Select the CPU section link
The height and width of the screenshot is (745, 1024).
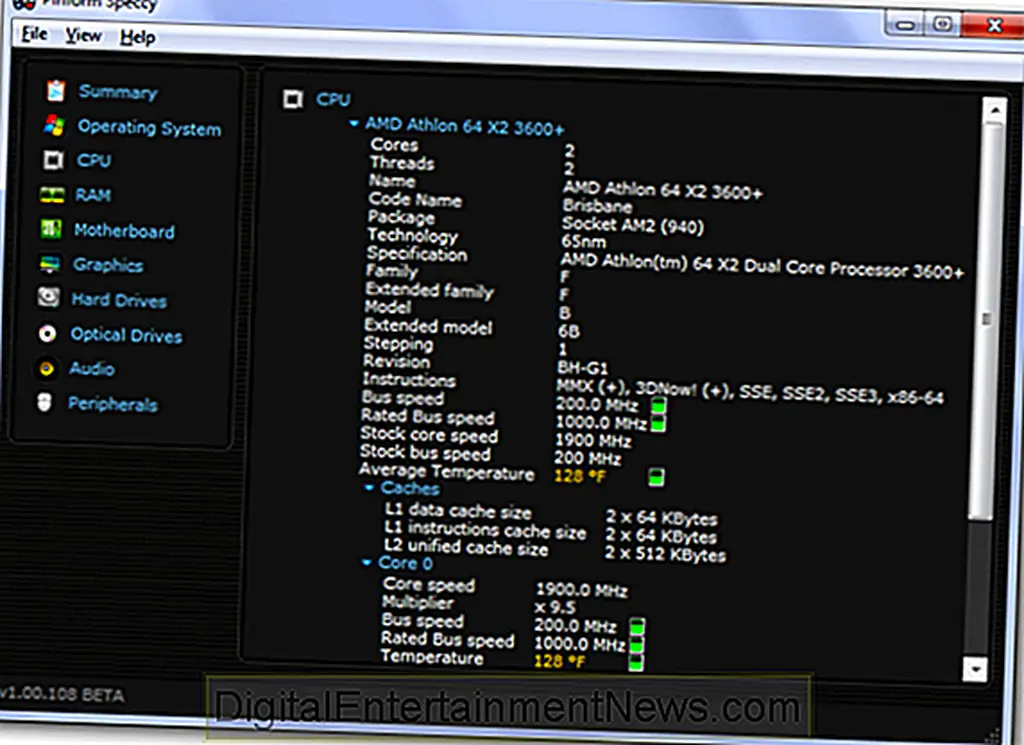tap(94, 161)
